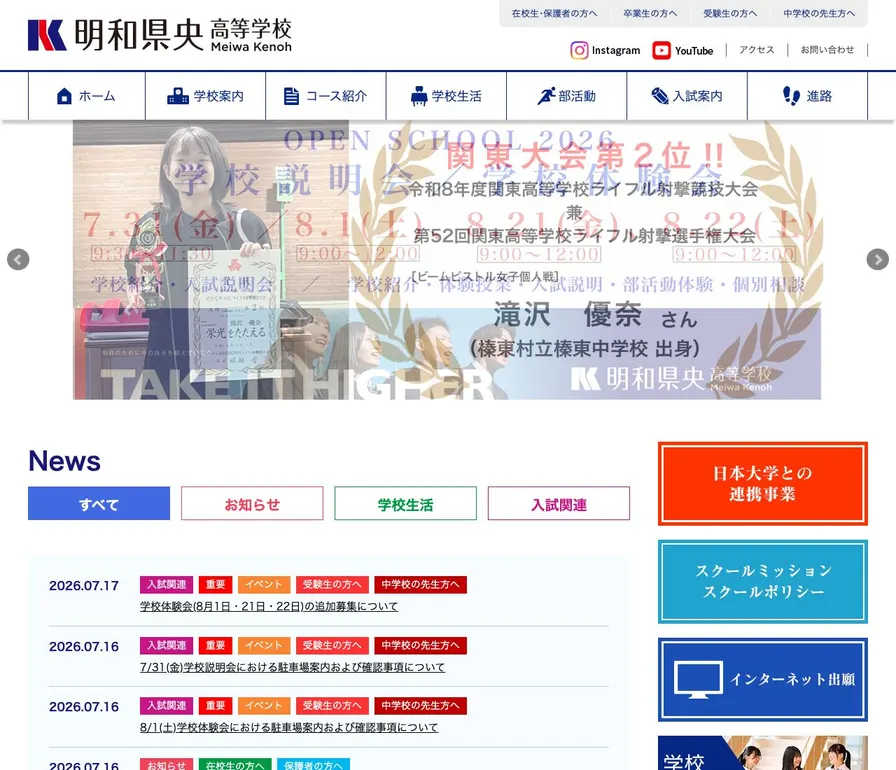The width and height of the screenshot is (896, 770).
Task: Select the コース紹介 menu item
Action: 326,96
